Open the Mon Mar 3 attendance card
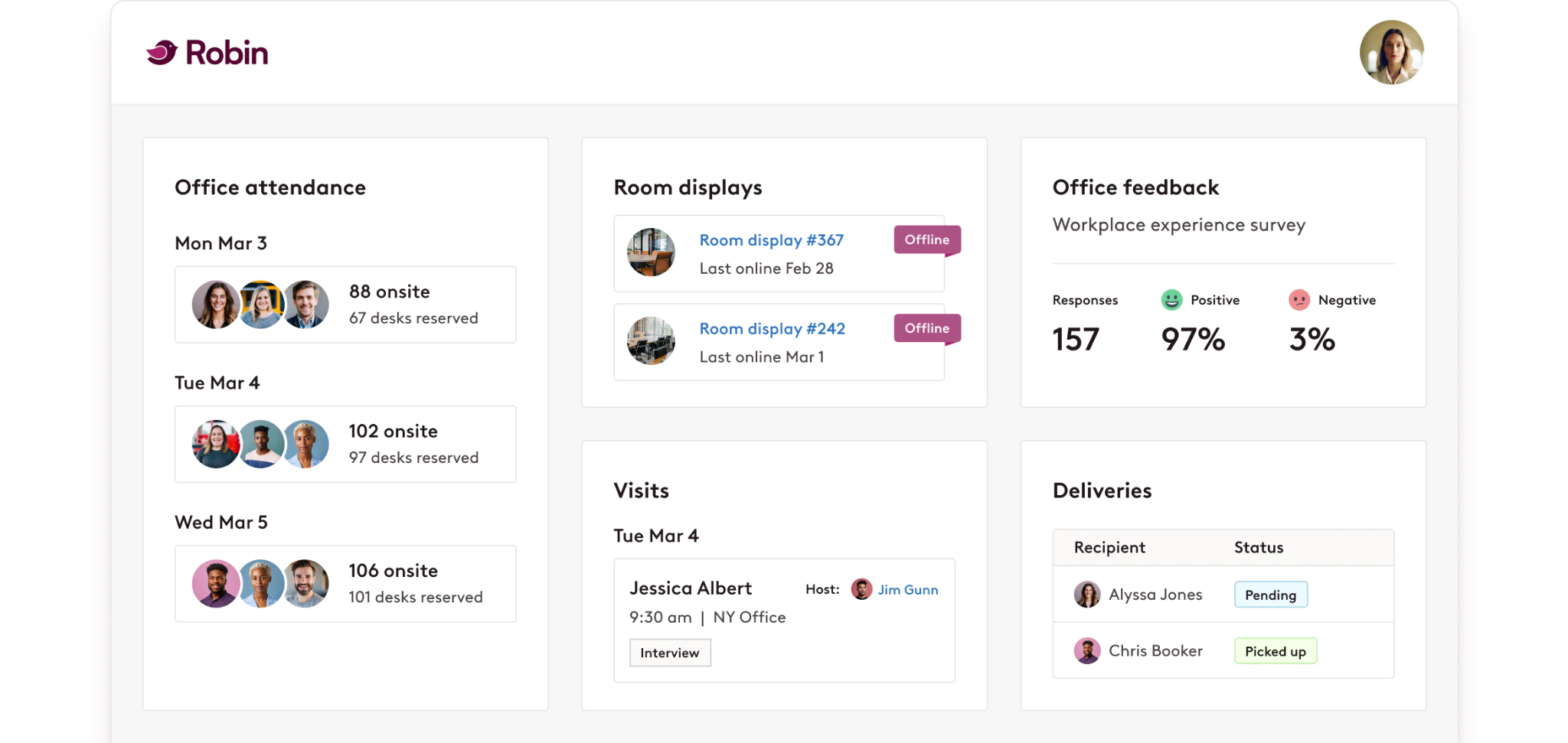The image size is (1568, 743). (x=345, y=305)
